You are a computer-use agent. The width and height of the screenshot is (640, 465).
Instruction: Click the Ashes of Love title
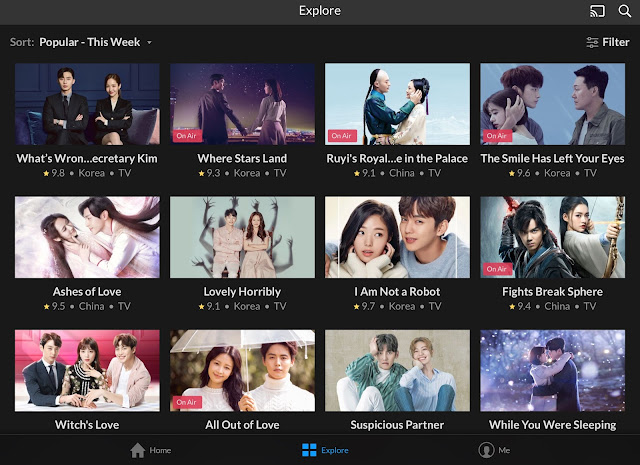(x=87, y=291)
